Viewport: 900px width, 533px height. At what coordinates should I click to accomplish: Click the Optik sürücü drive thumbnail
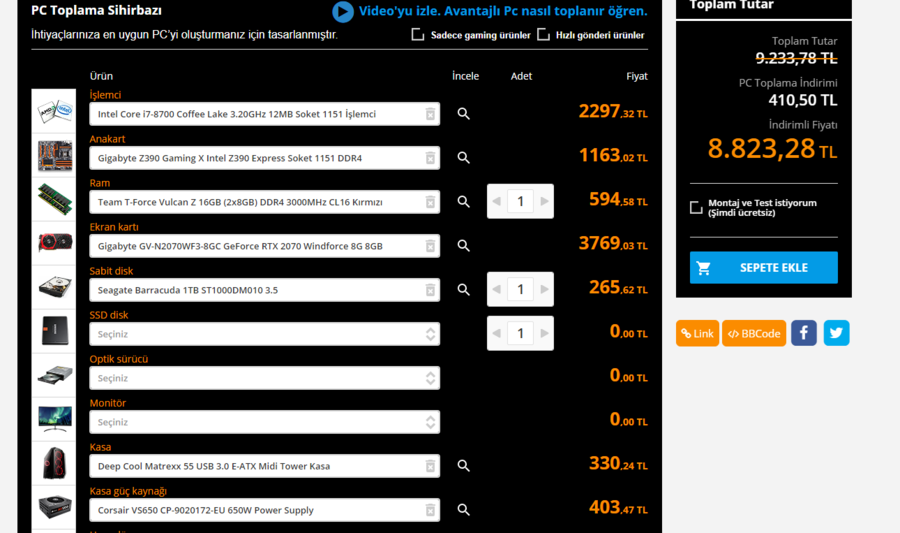[53, 375]
